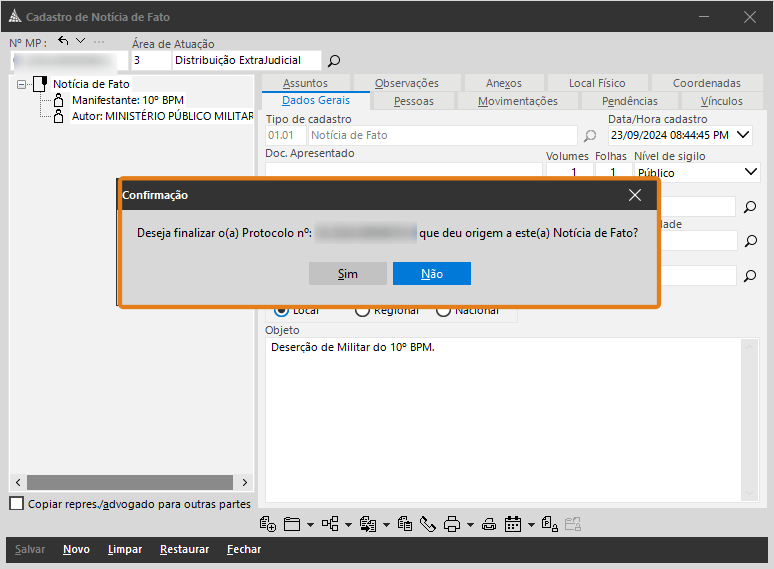This screenshot has height=569, width=774.
Task: Close the Confirmação dialog with the X
Action: click(x=635, y=195)
